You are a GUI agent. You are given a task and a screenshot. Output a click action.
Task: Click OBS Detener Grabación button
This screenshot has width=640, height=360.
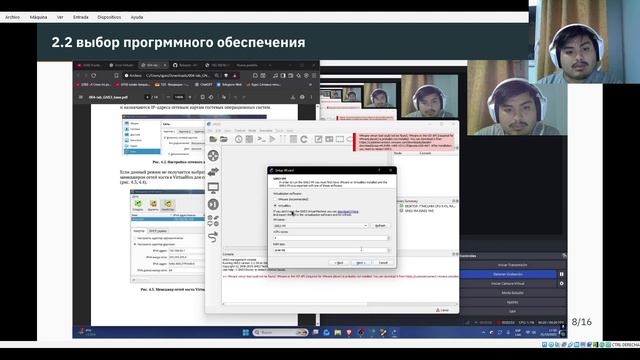tap(508, 274)
